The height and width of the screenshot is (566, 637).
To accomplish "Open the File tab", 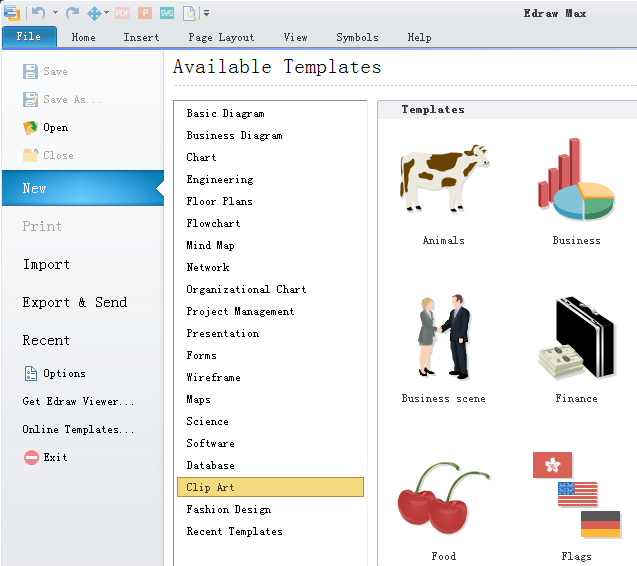I will (x=29, y=37).
